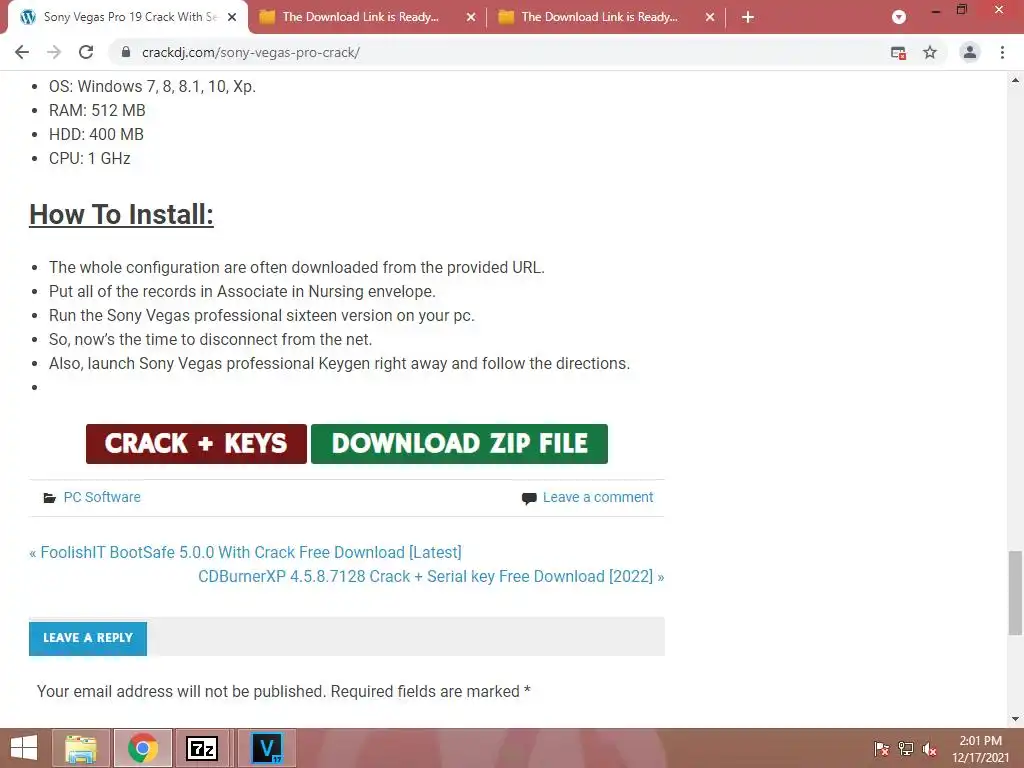Screen dimensions: 1024x768
Task: Open the Chrome profile avatar
Action: [970, 52]
